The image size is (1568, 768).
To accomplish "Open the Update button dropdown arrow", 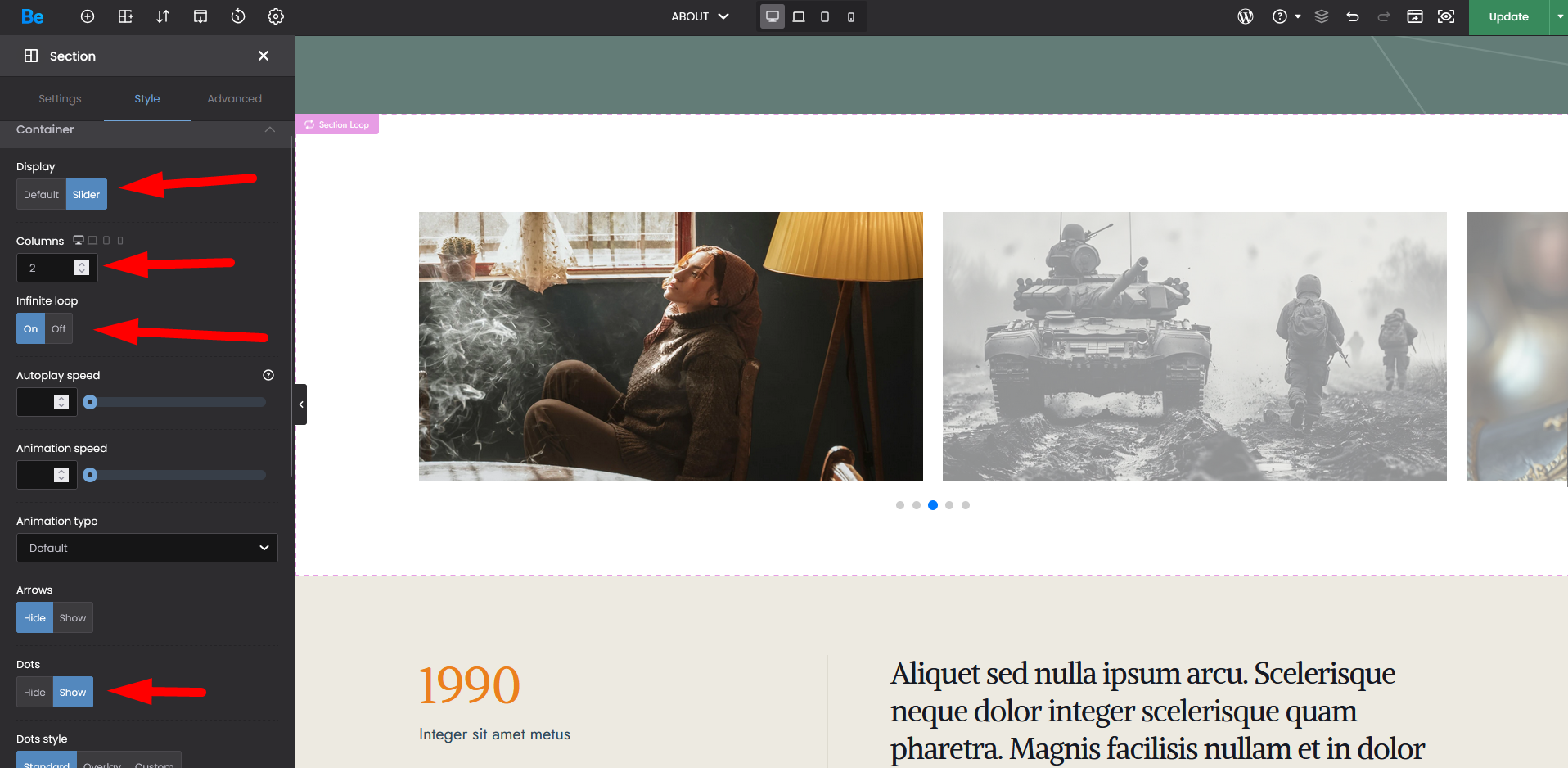I will pos(1560,16).
